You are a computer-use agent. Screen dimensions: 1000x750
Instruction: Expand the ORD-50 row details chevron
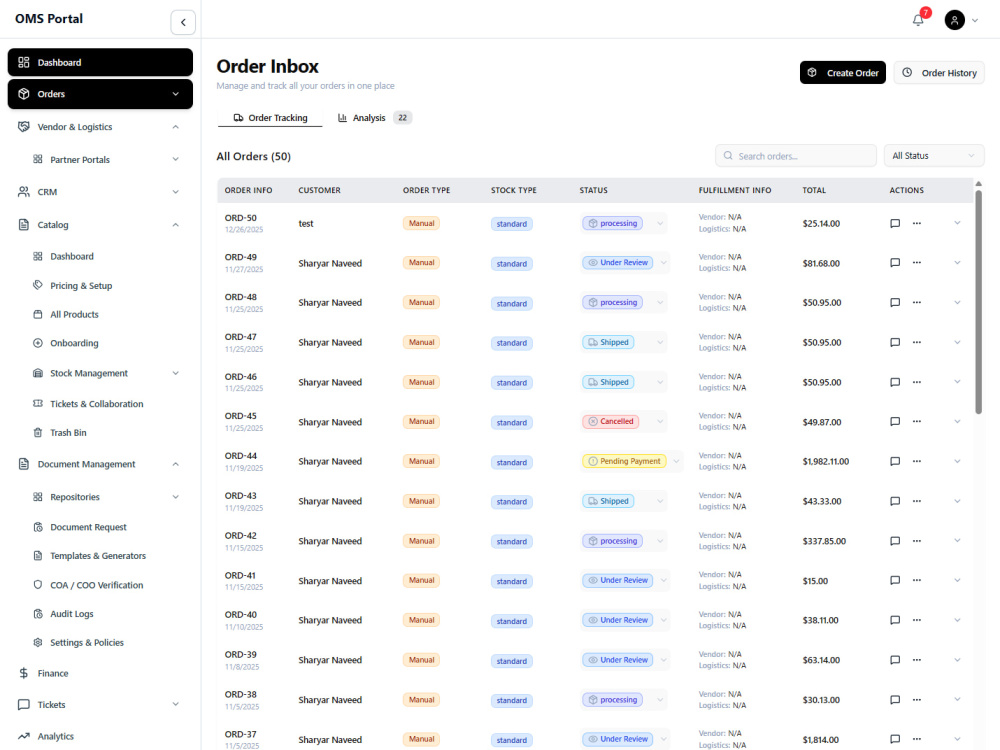[x=957, y=223]
